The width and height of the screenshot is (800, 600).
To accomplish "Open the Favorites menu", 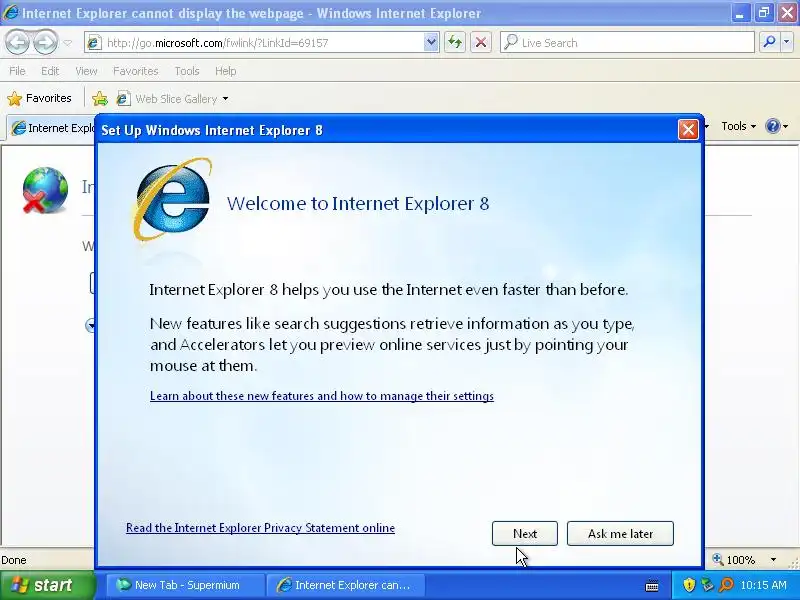I will pyautogui.click(x=136, y=71).
